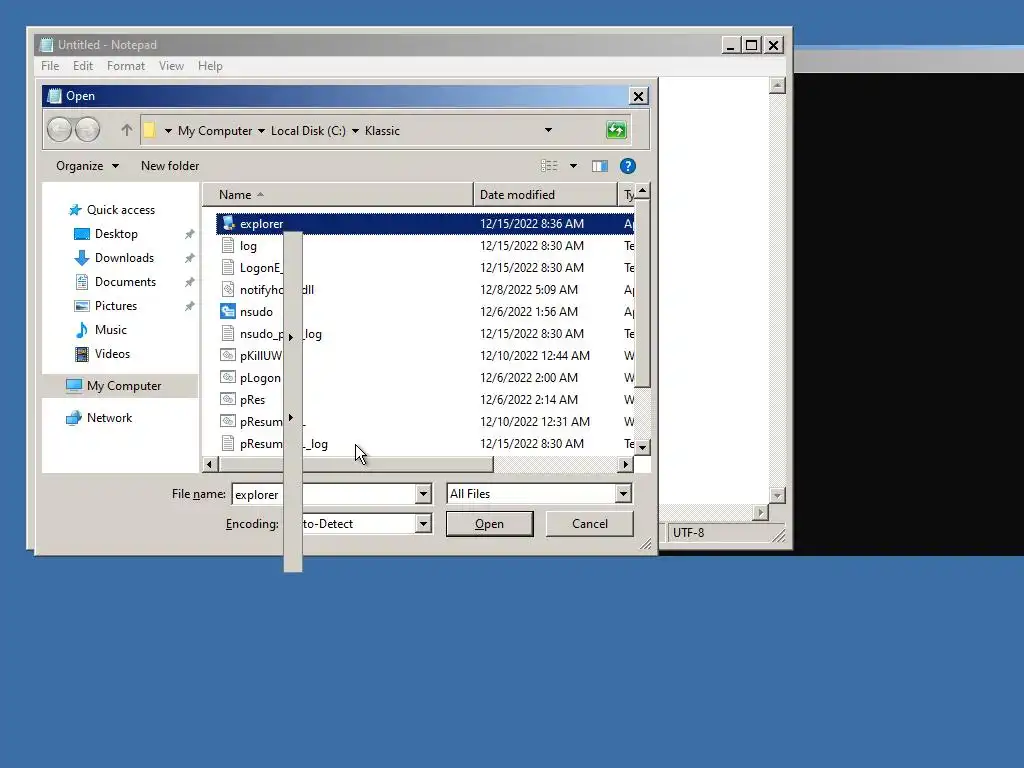Click the File name input field

(x=324, y=494)
